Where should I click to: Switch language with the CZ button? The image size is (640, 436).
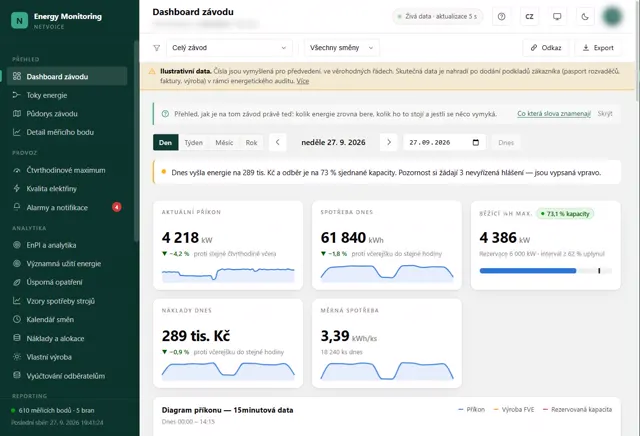point(529,16)
